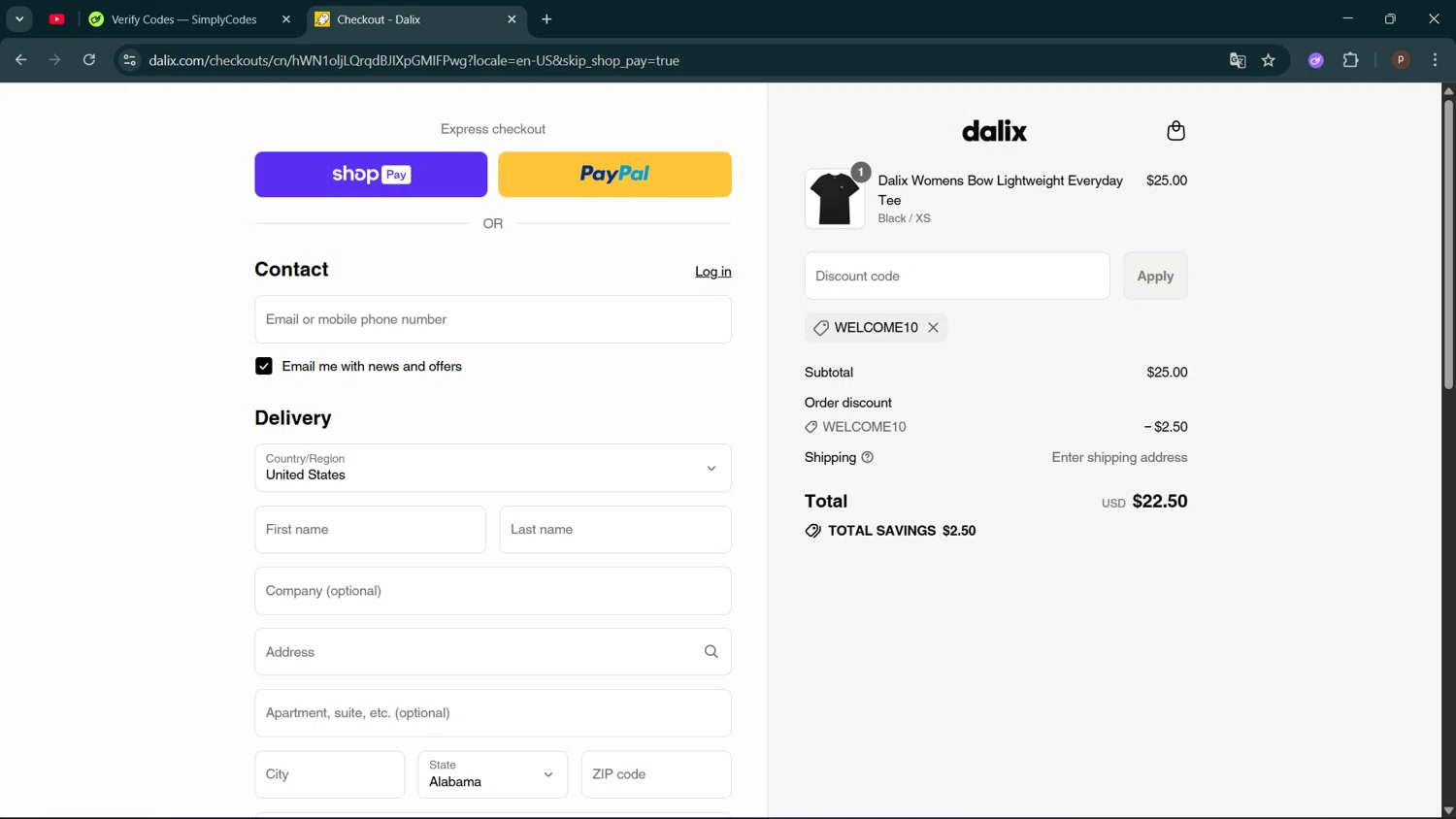The height and width of the screenshot is (819, 1456).
Task: Click the Black / XS variant text
Action: coord(904,218)
